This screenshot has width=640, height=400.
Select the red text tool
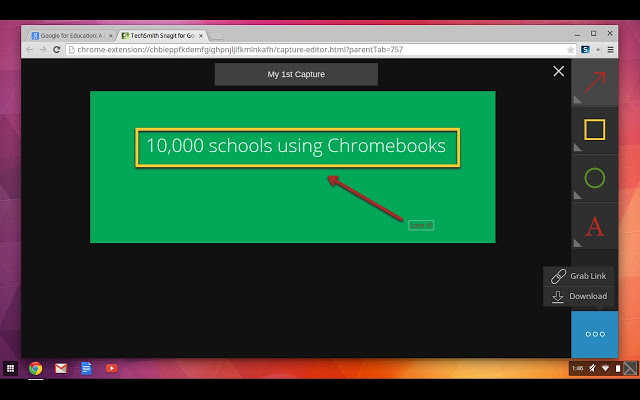coord(595,226)
